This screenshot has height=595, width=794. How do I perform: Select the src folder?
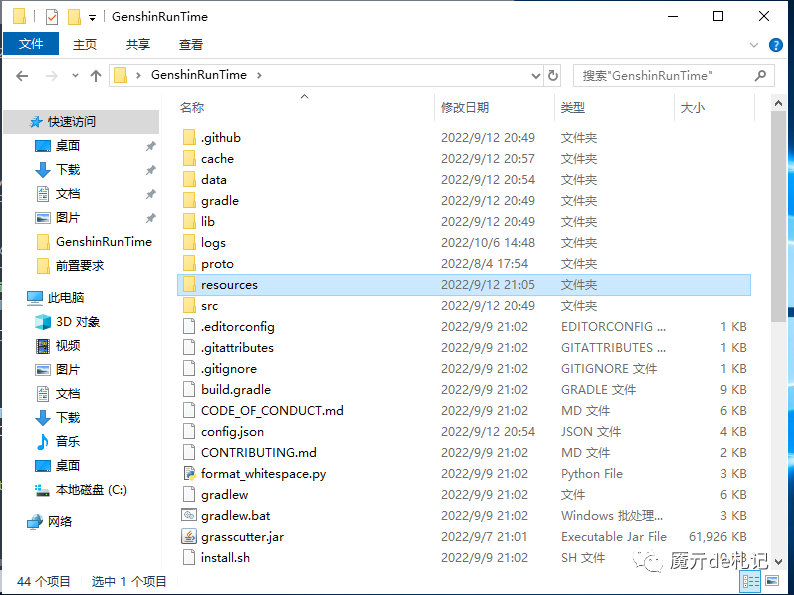click(209, 306)
